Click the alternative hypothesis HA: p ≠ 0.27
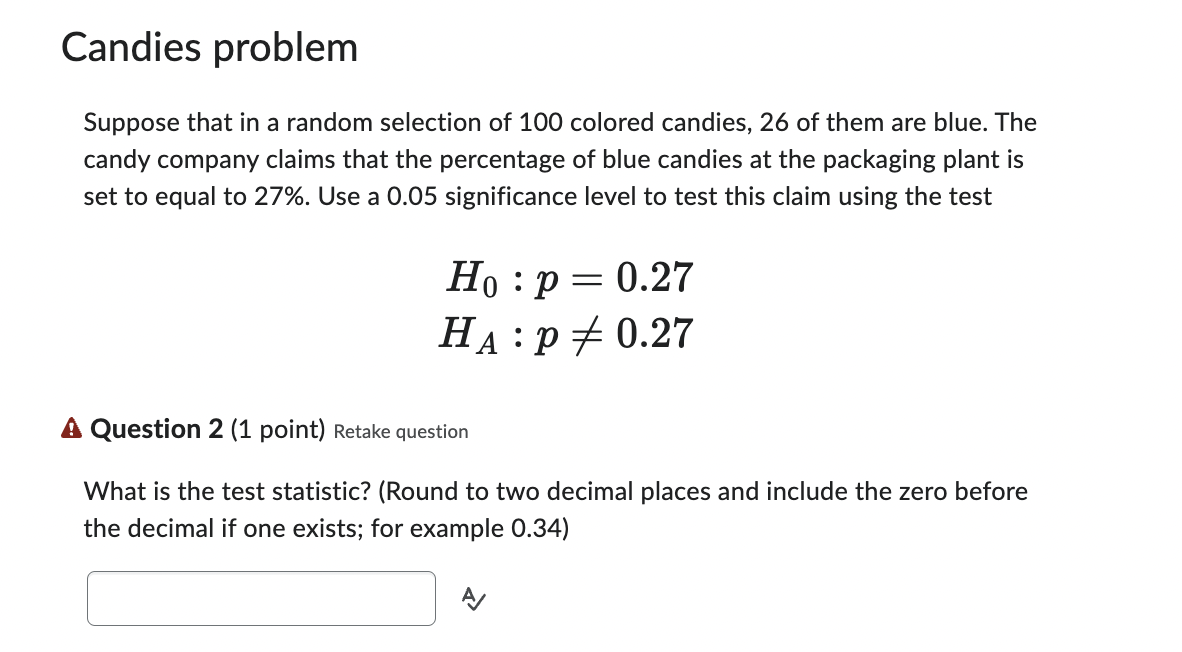 pyautogui.click(x=565, y=333)
